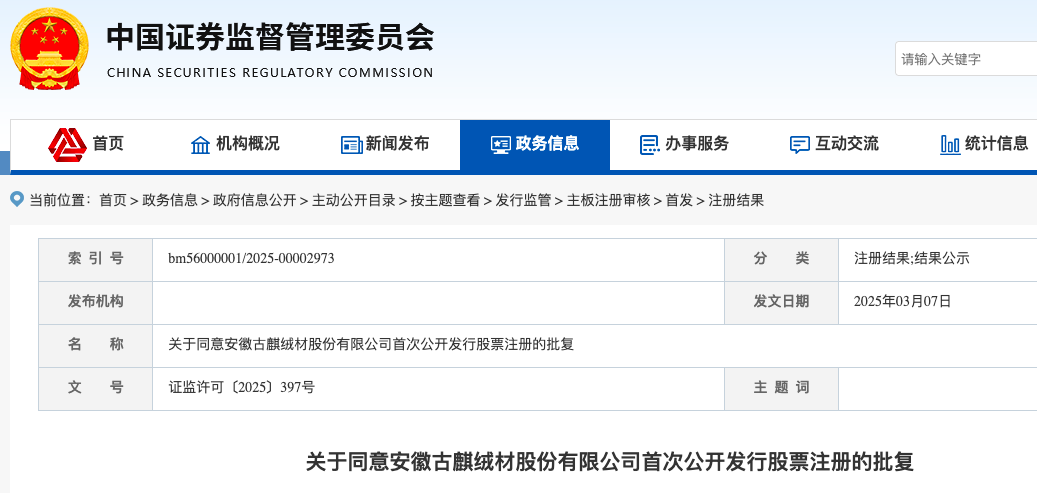Open the 机构概况 navigation tab
1037x493 pixels.
tap(248, 144)
